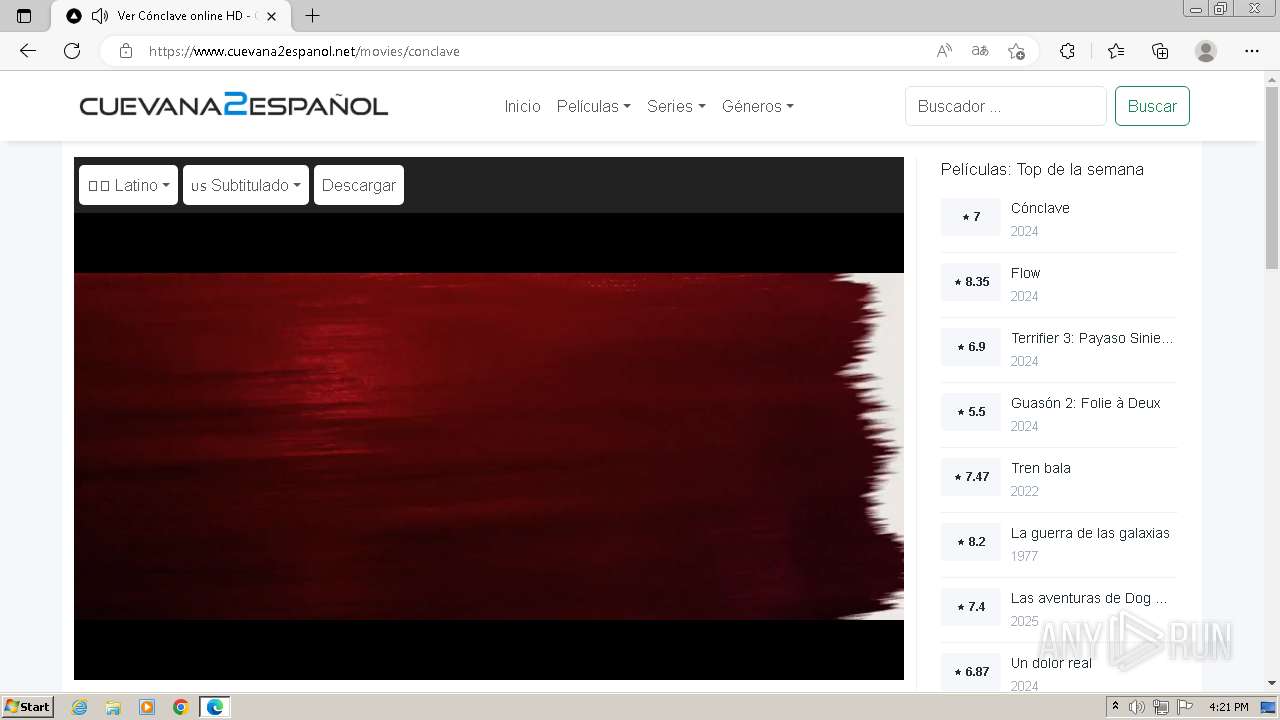
Task: Select Microsoft Edge on the taskbar
Action: [215, 707]
